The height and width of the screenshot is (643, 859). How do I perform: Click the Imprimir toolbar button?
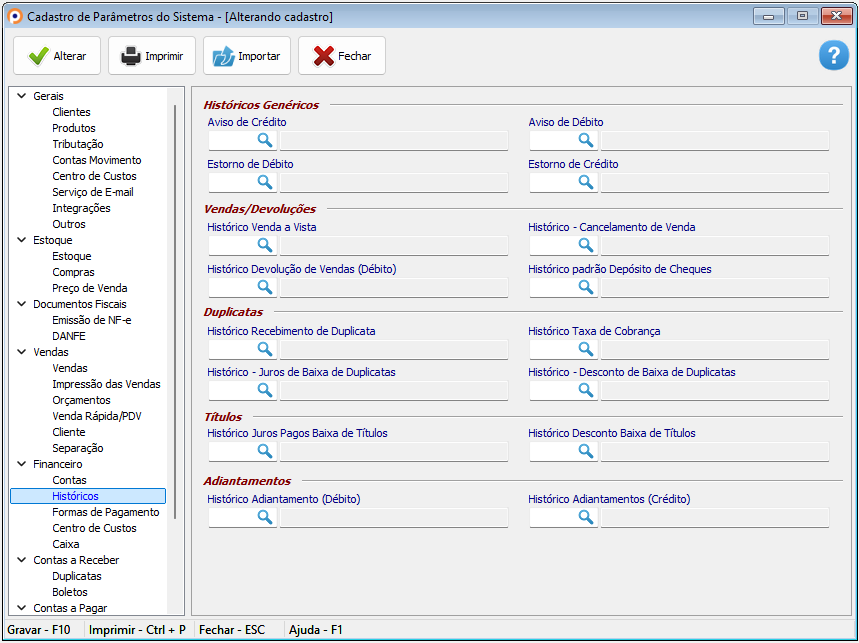coord(152,56)
